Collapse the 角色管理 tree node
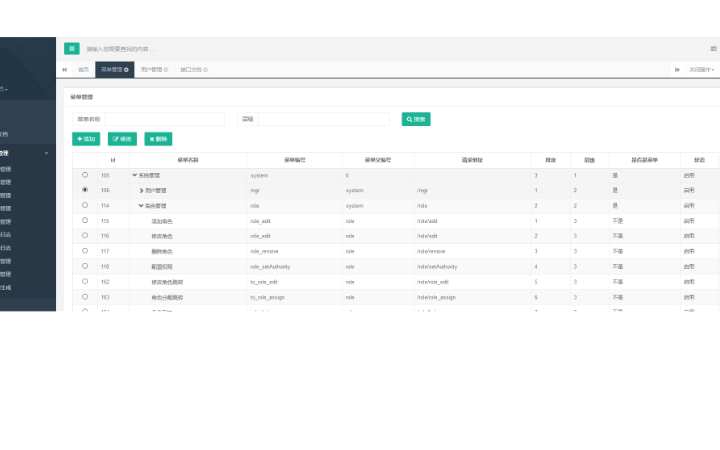The height and width of the screenshot is (450, 720). [x=141, y=205]
